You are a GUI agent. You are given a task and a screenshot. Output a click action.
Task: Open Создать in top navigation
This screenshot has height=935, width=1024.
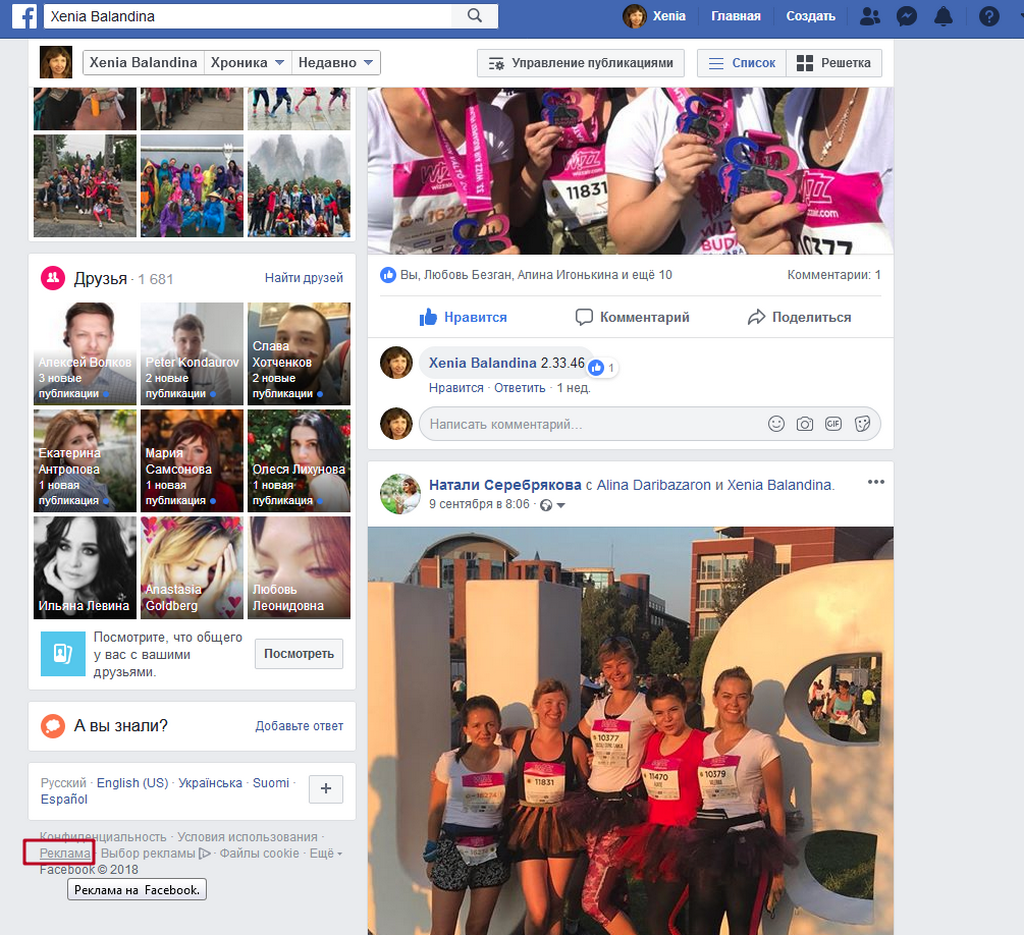[810, 16]
